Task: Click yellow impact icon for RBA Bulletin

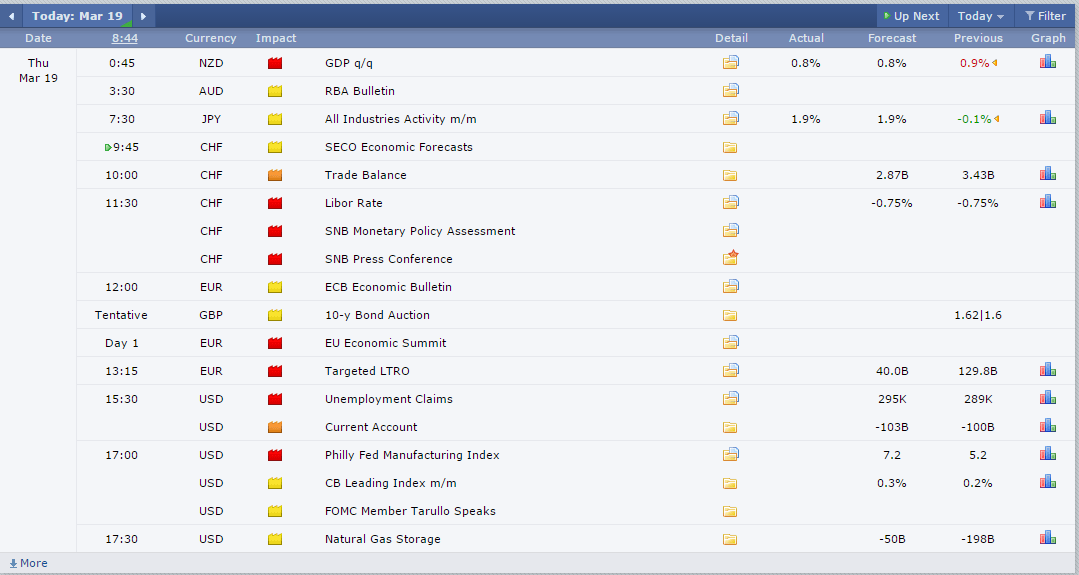Action: [x=275, y=91]
